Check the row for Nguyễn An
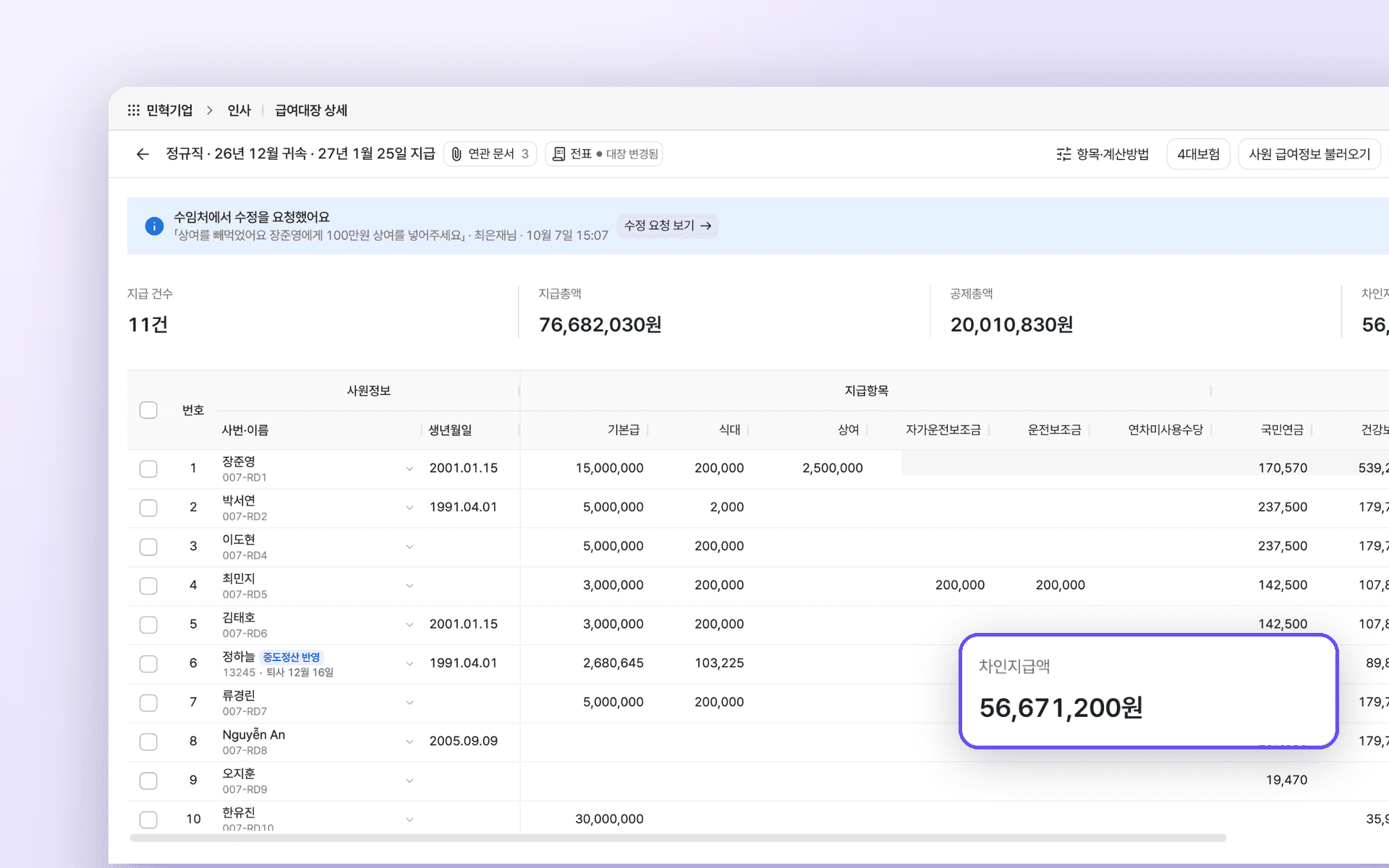1389x868 pixels. point(148,742)
